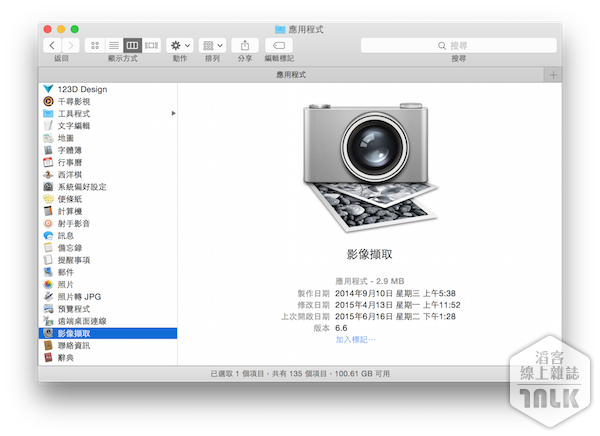The height and width of the screenshot is (436, 600).
Task: Switch to icon view mode
Action: (95, 46)
